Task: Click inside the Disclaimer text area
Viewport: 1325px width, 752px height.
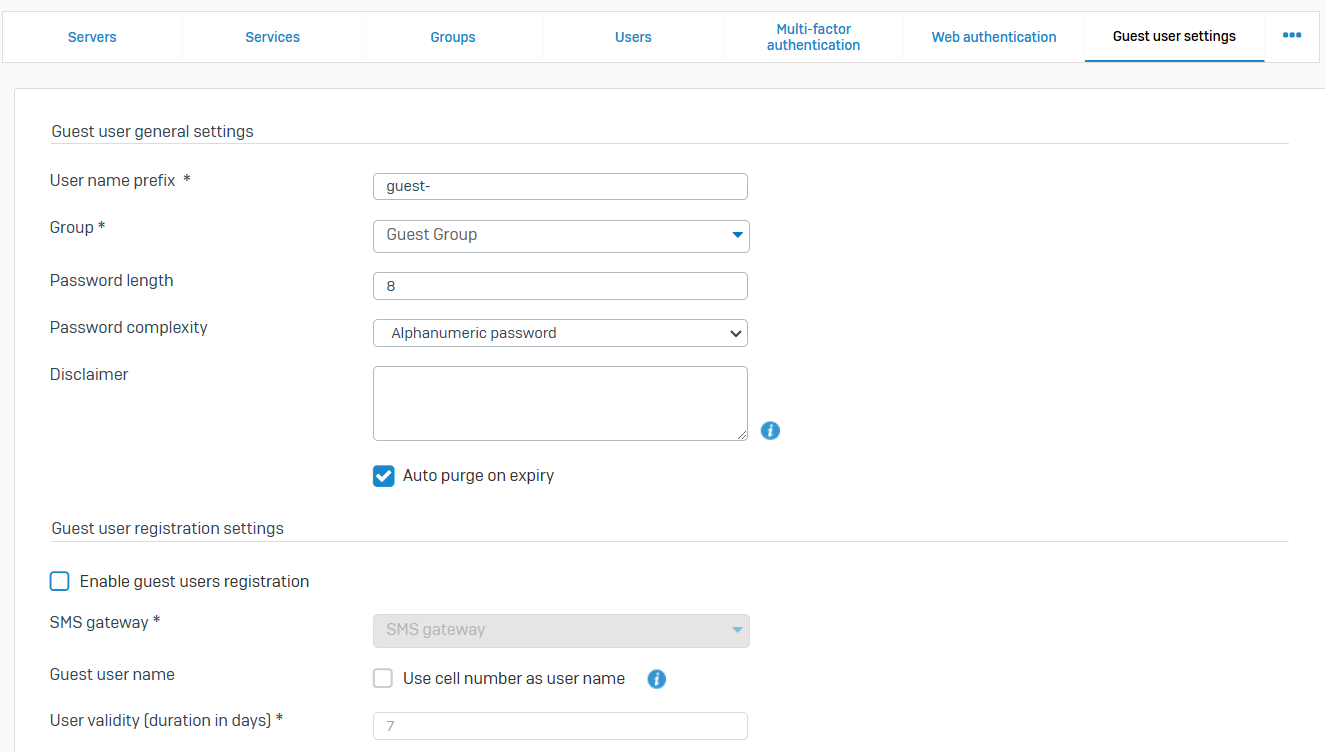Action: tap(560, 403)
